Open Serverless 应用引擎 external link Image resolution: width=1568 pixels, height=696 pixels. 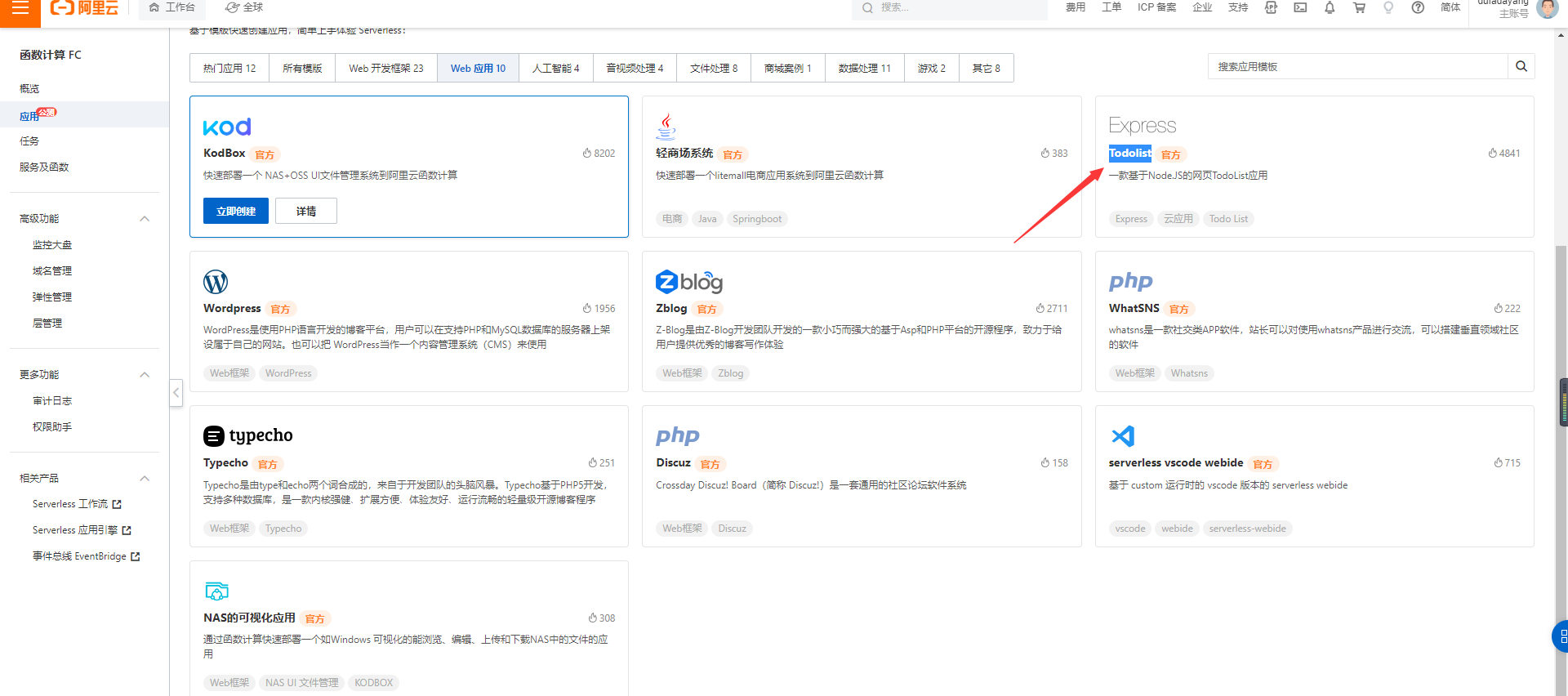pos(82,530)
